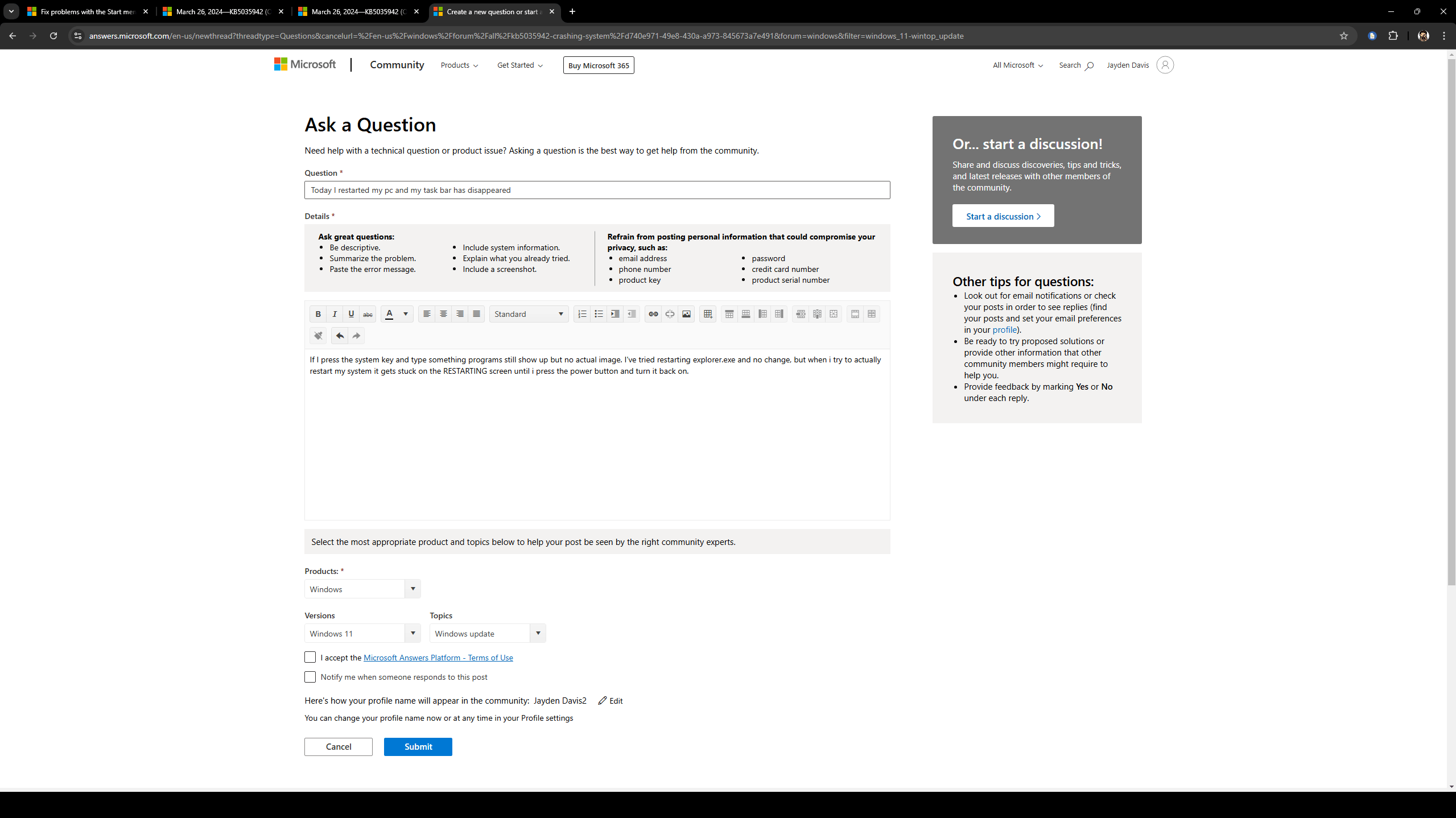Insert an image with picture icon
Viewport: 1456px width, 818px height.
[686, 314]
